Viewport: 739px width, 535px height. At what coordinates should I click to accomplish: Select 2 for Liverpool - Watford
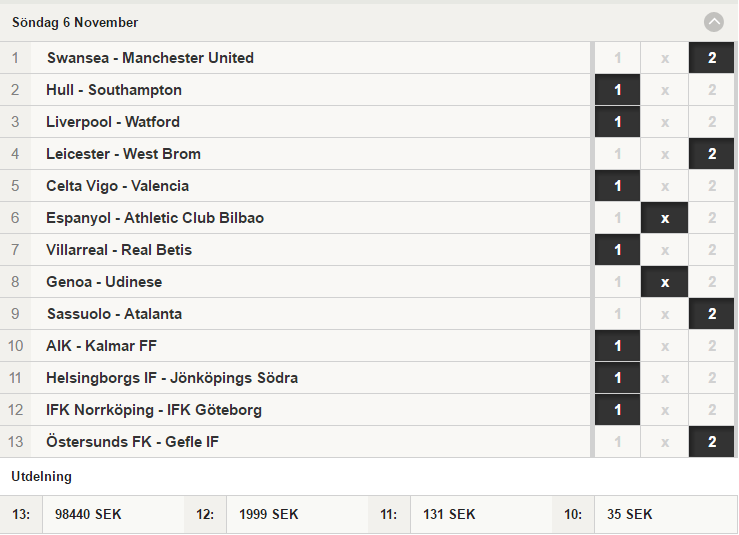tap(712, 122)
